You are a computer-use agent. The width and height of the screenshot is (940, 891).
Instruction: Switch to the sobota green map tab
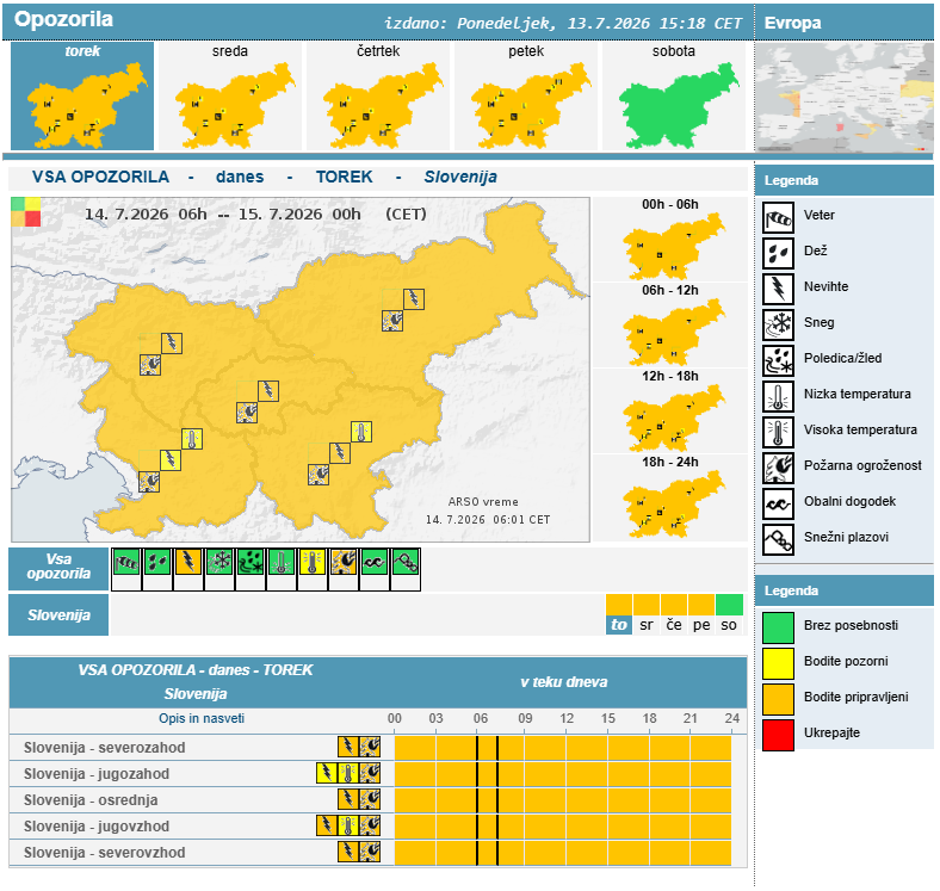[674, 96]
